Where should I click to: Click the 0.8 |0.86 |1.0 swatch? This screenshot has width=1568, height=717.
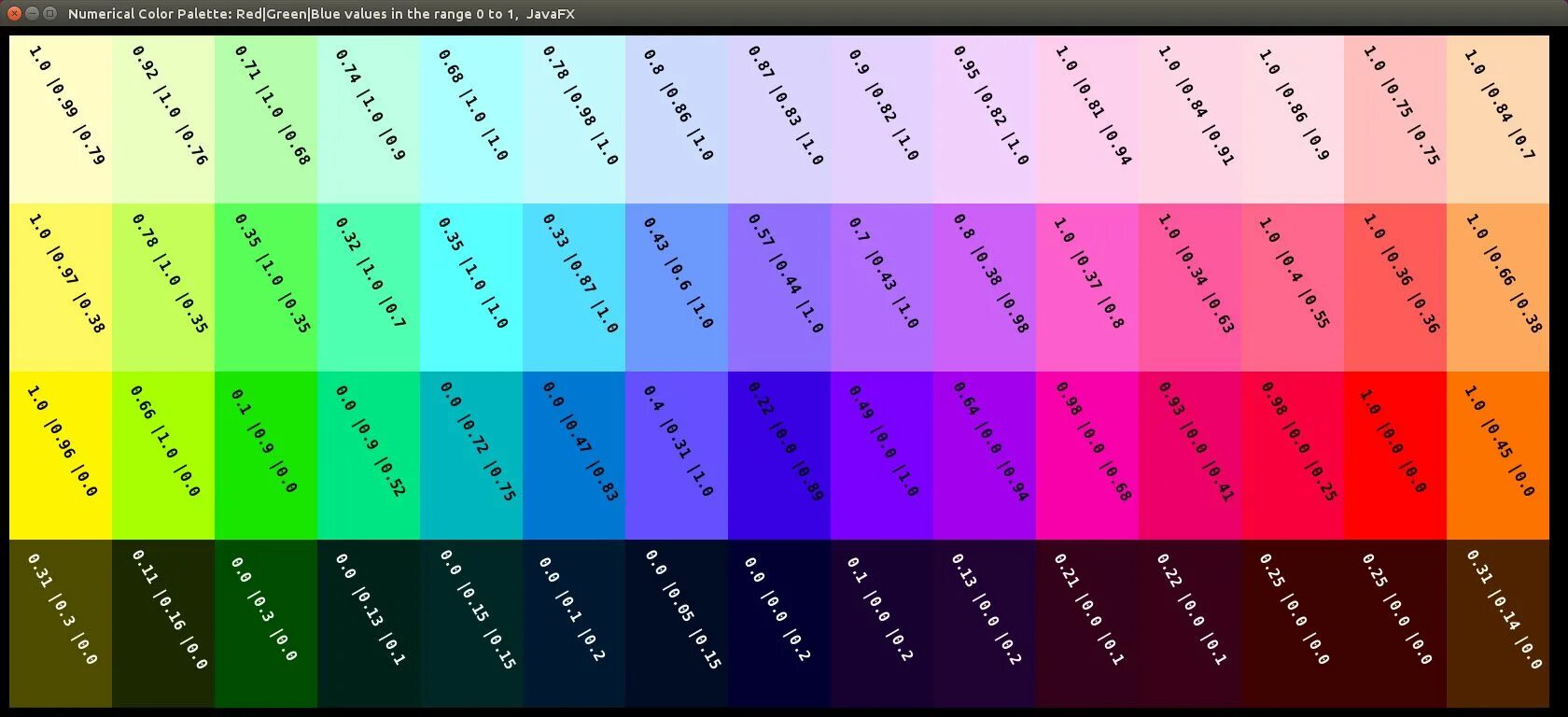click(x=677, y=119)
